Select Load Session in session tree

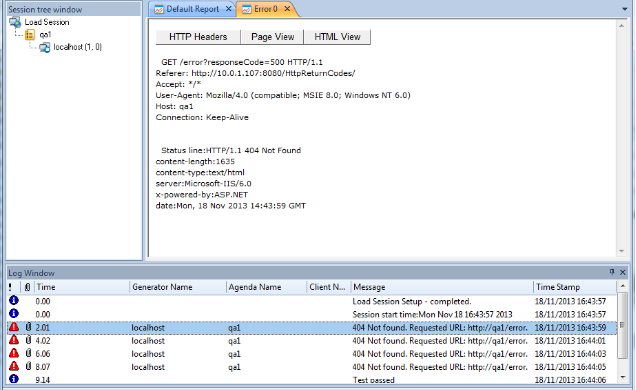(47, 22)
